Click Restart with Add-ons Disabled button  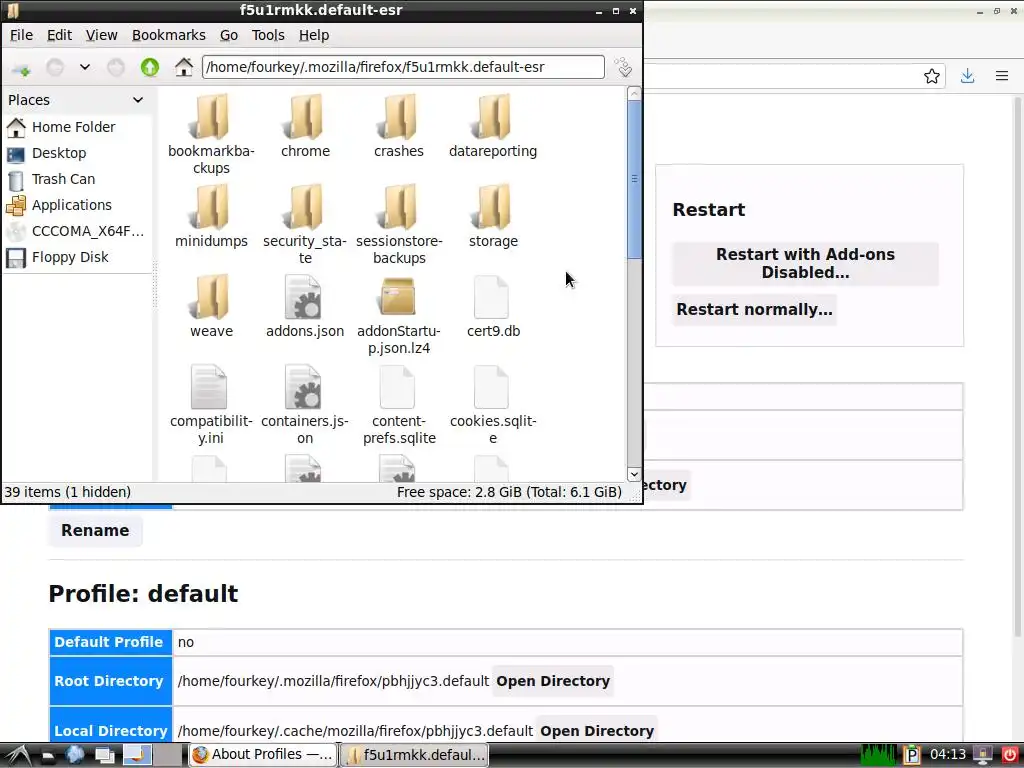[805, 263]
